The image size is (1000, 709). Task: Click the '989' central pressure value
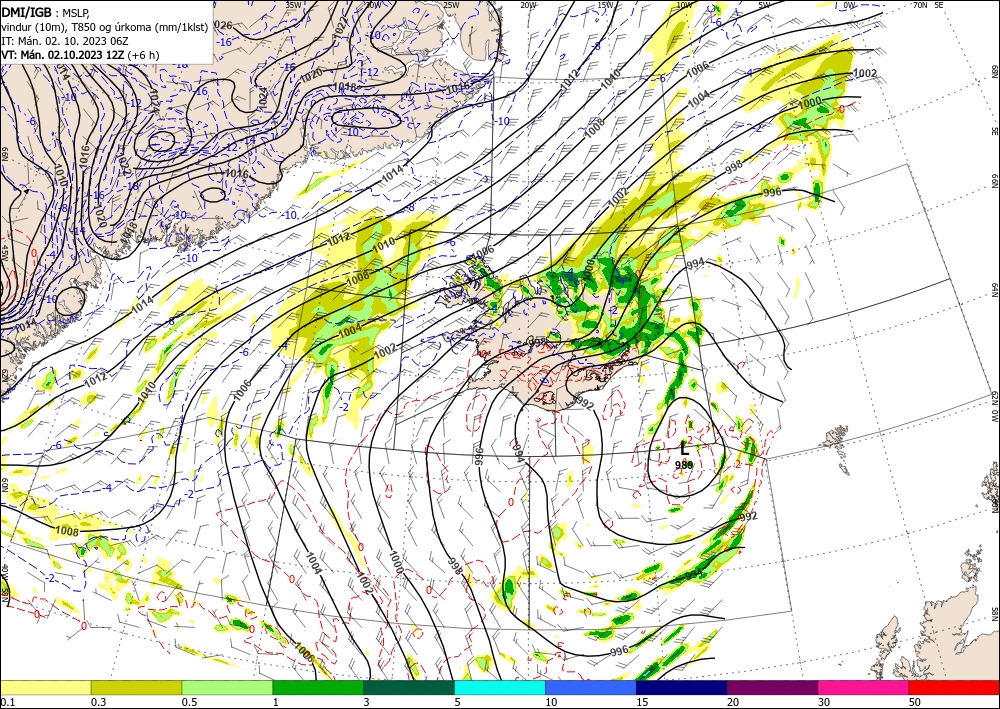point(684,465)
